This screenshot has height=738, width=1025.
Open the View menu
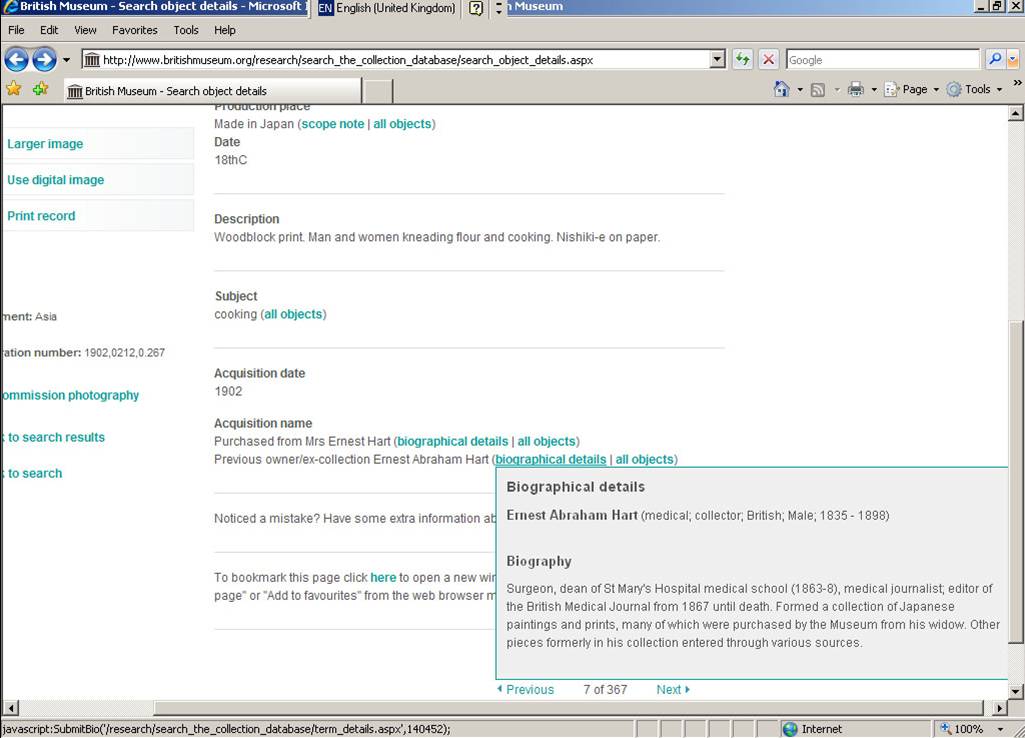click(85, 30)
